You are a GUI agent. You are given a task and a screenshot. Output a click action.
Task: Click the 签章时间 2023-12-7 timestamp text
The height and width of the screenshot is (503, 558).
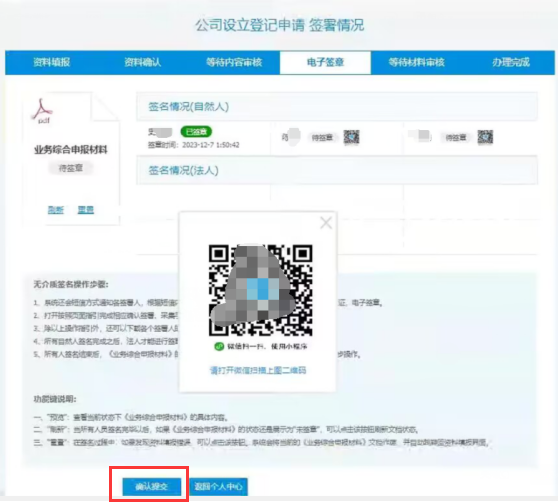pyautogui.click(x=194, y=145)
